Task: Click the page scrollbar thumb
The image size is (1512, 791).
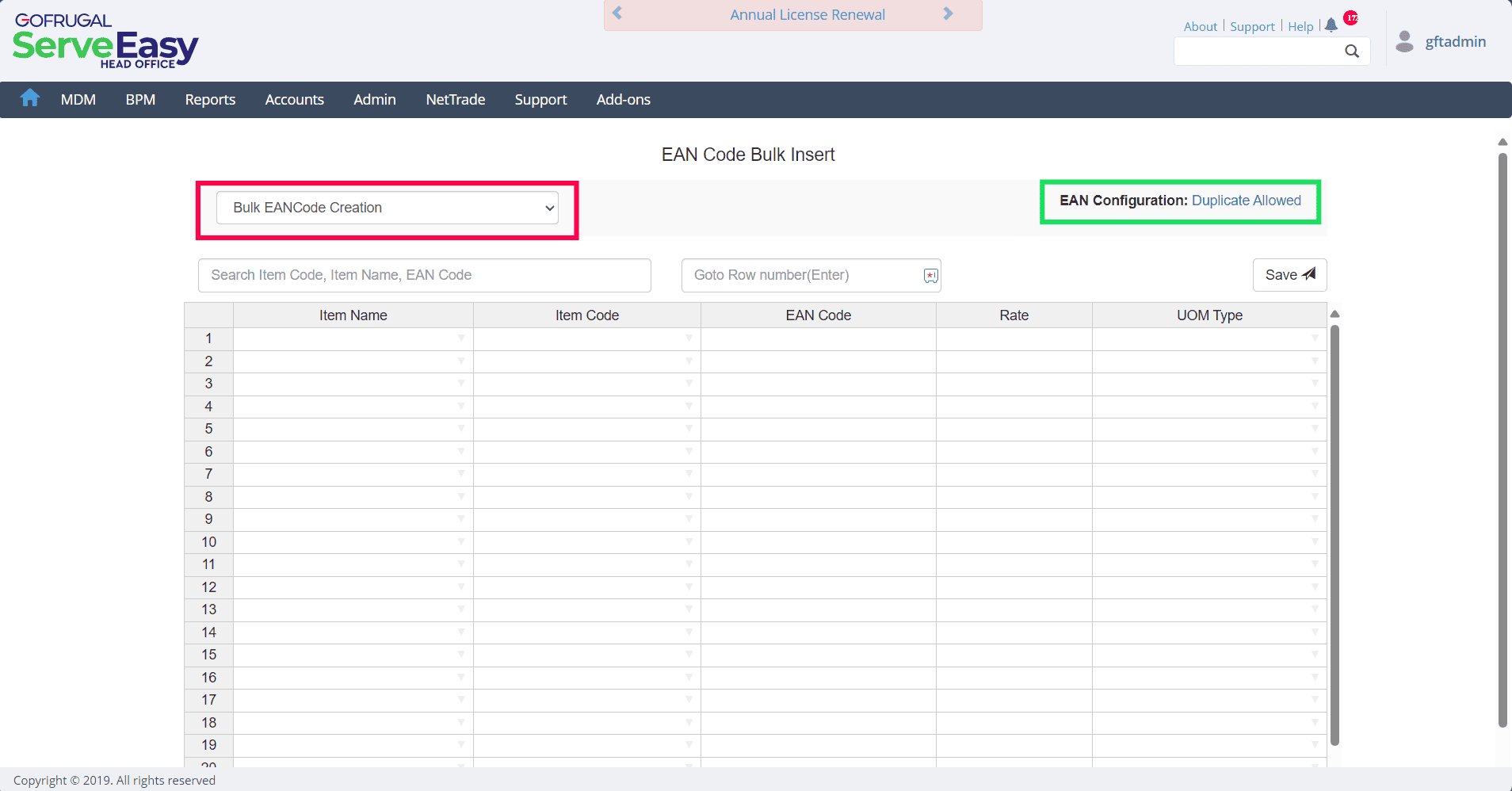Action: pyautogui.click(x=1502, y=440)
